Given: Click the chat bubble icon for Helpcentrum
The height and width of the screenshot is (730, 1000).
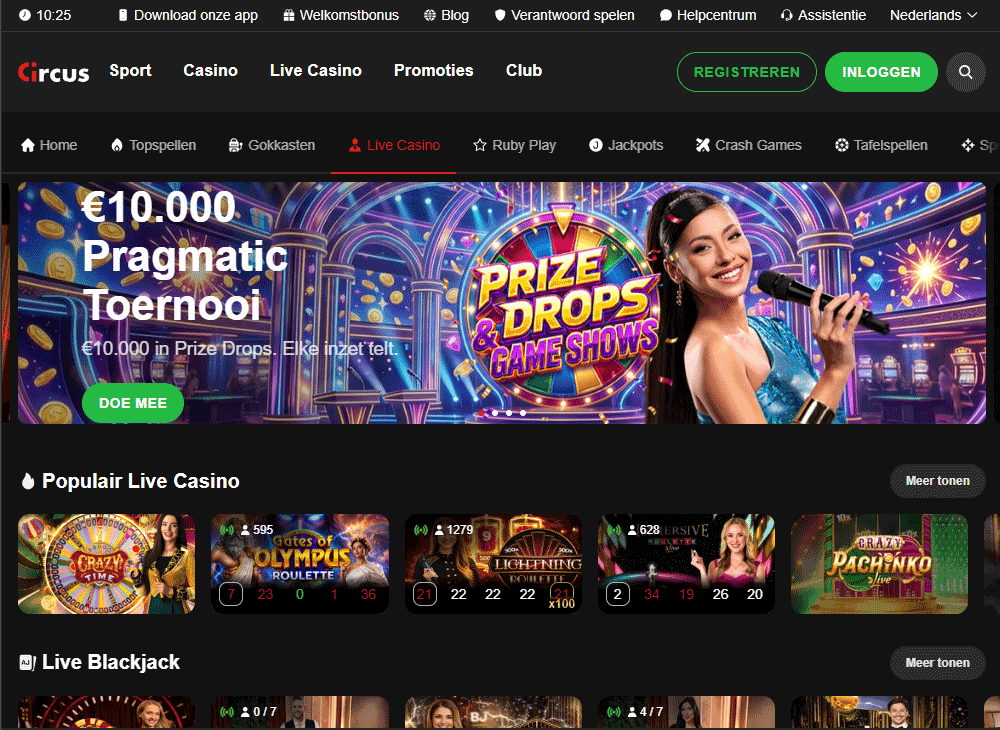Looking at the screenshot, I should pyautogui.click(x=665, y=15).
